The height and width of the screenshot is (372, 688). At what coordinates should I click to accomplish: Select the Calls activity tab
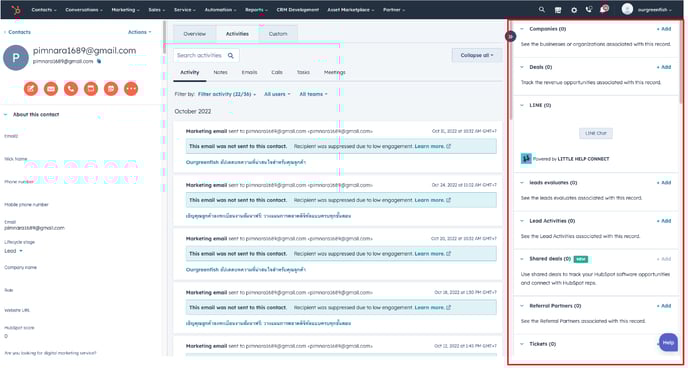click(277, 72)
